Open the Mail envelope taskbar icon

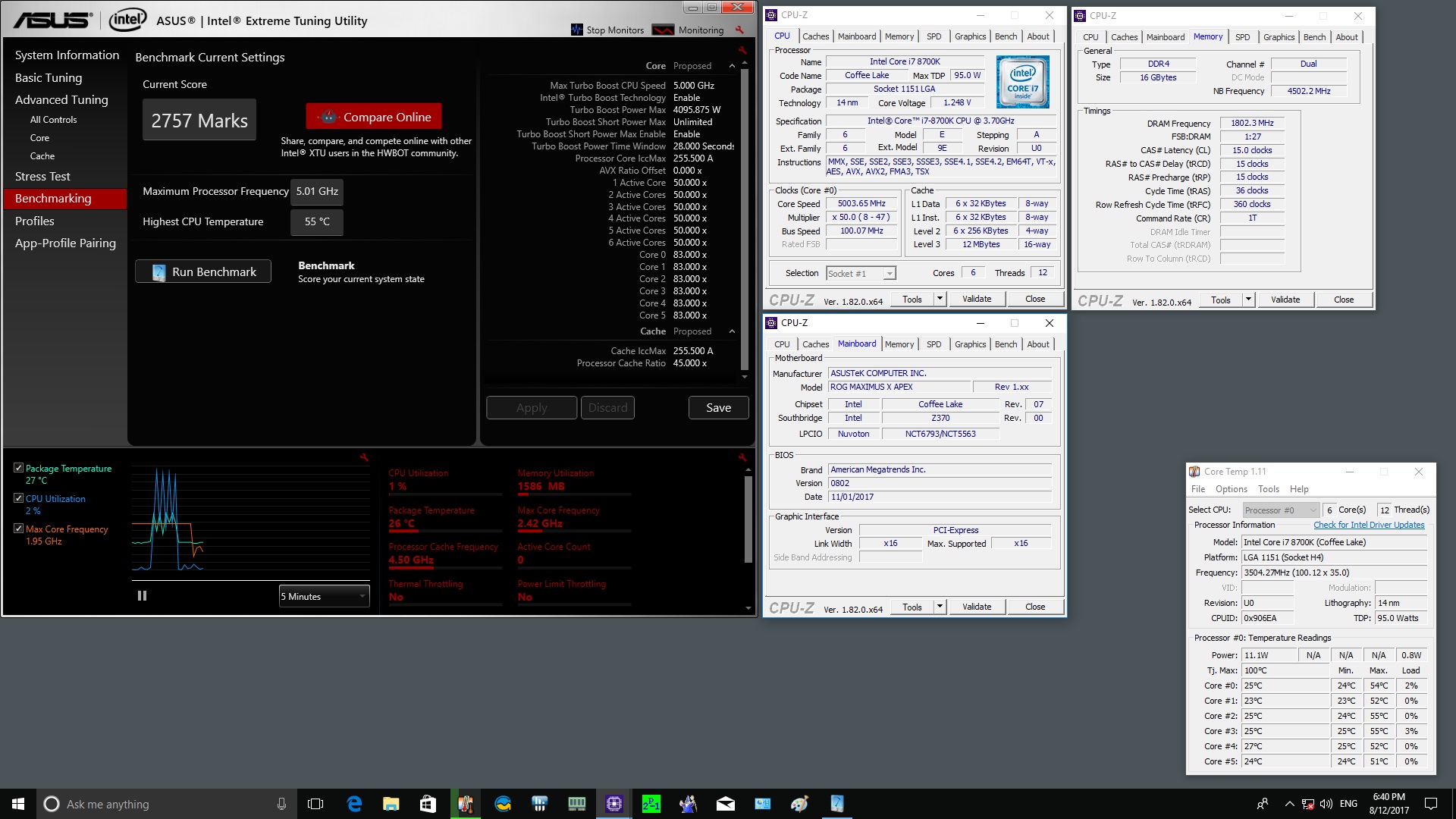click(726, 804)
